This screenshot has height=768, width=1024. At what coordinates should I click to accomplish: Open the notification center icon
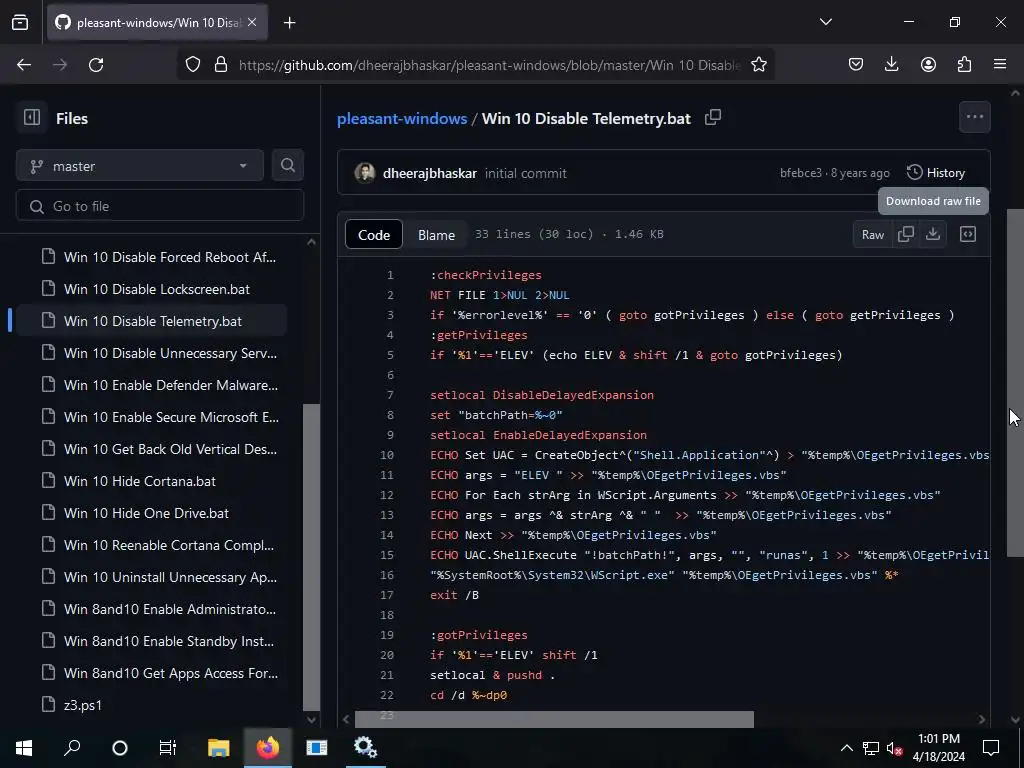click(991, 748)
